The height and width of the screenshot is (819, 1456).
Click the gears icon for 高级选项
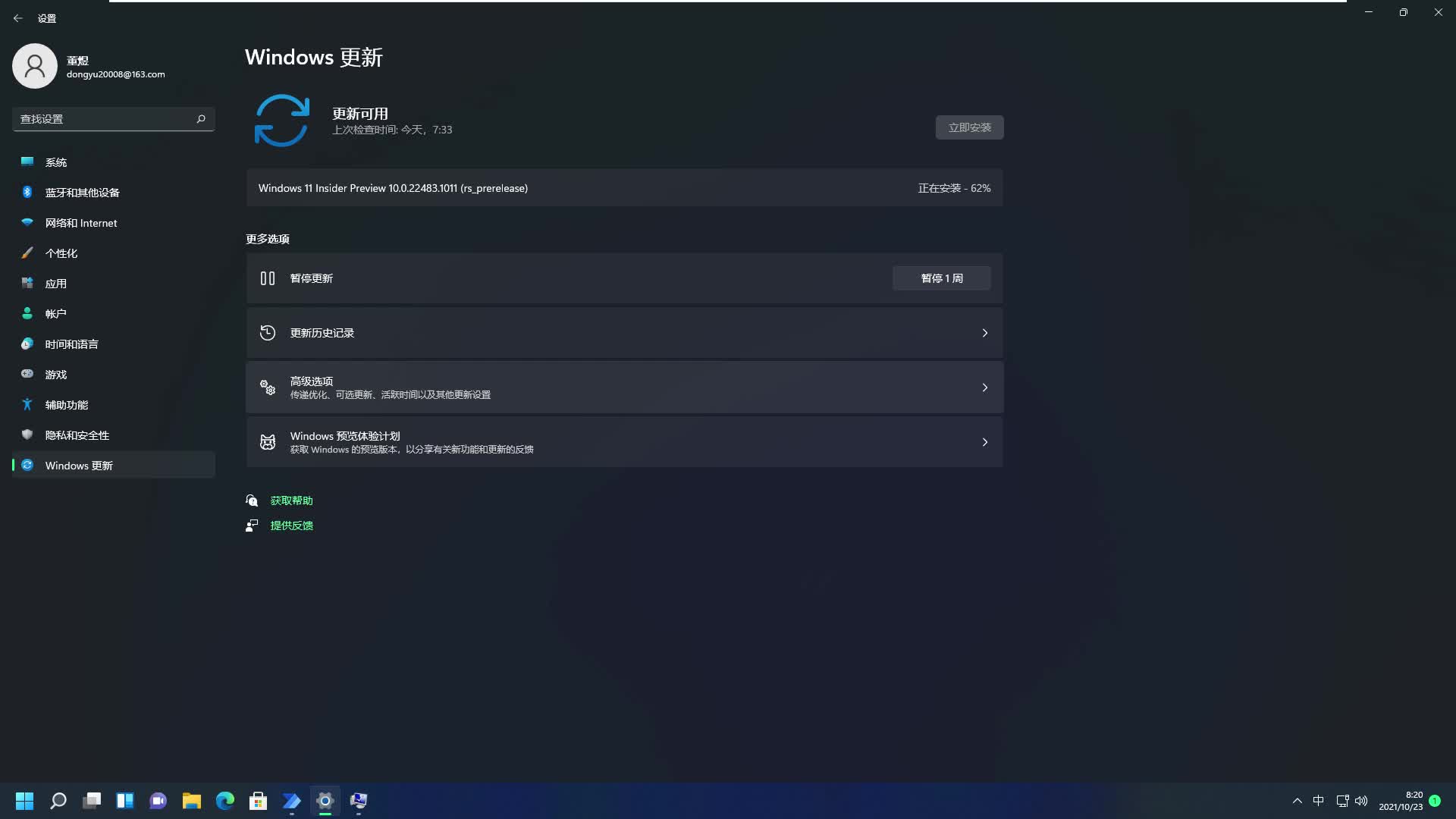tap(268, 388)
